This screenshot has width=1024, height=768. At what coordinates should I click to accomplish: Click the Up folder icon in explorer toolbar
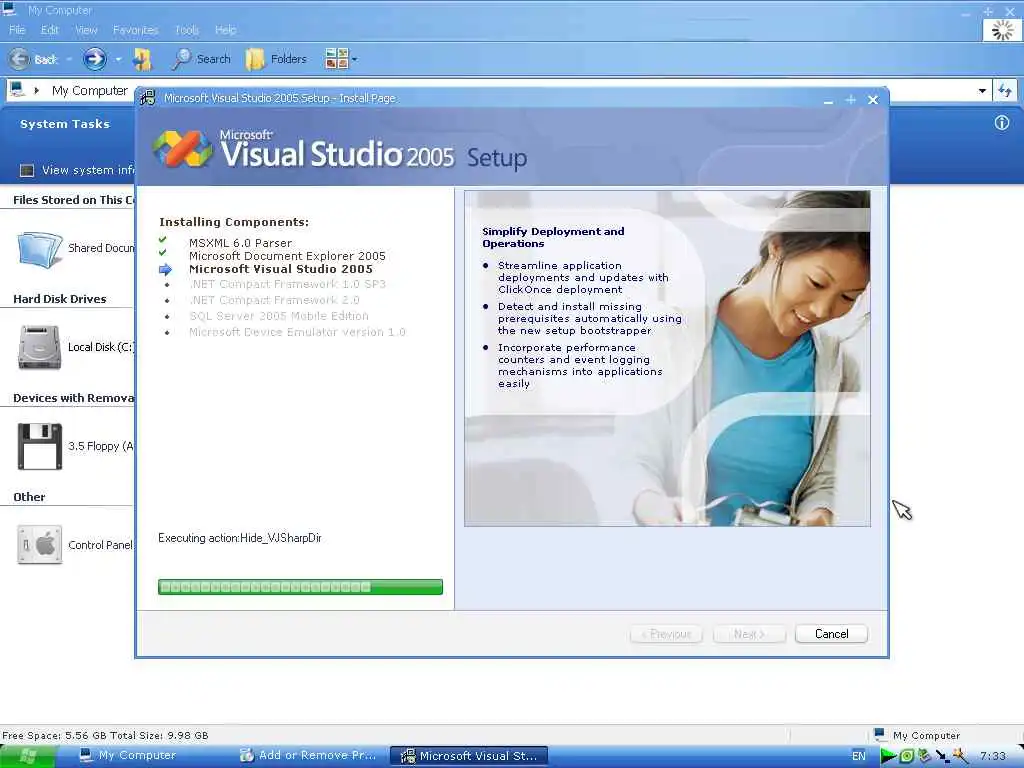(x=142, y=59)
